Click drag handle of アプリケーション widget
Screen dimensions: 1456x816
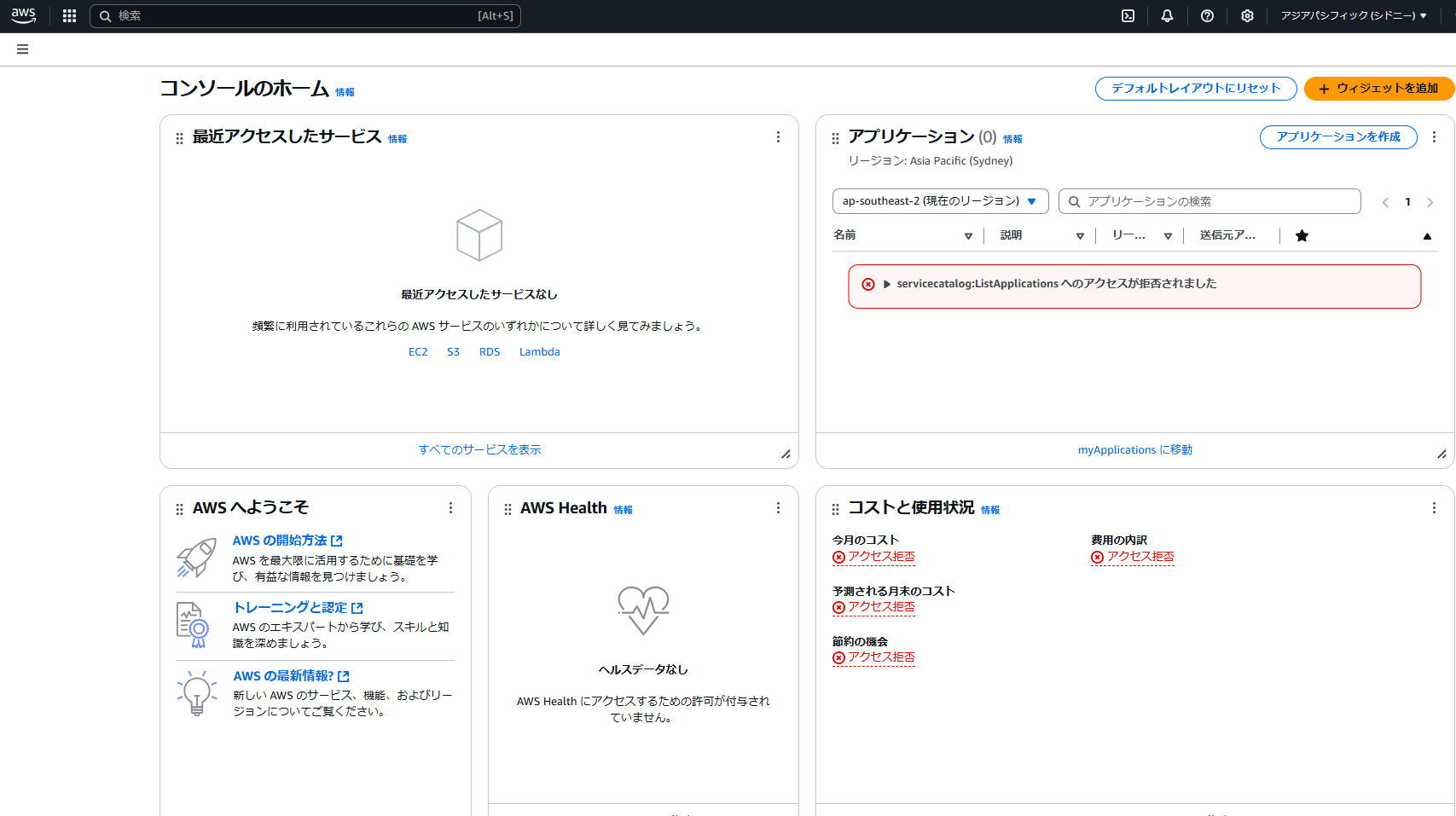(835, 138)
